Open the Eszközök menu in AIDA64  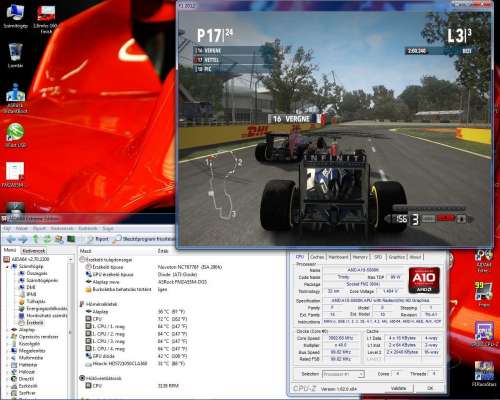[x=88, y=228]
